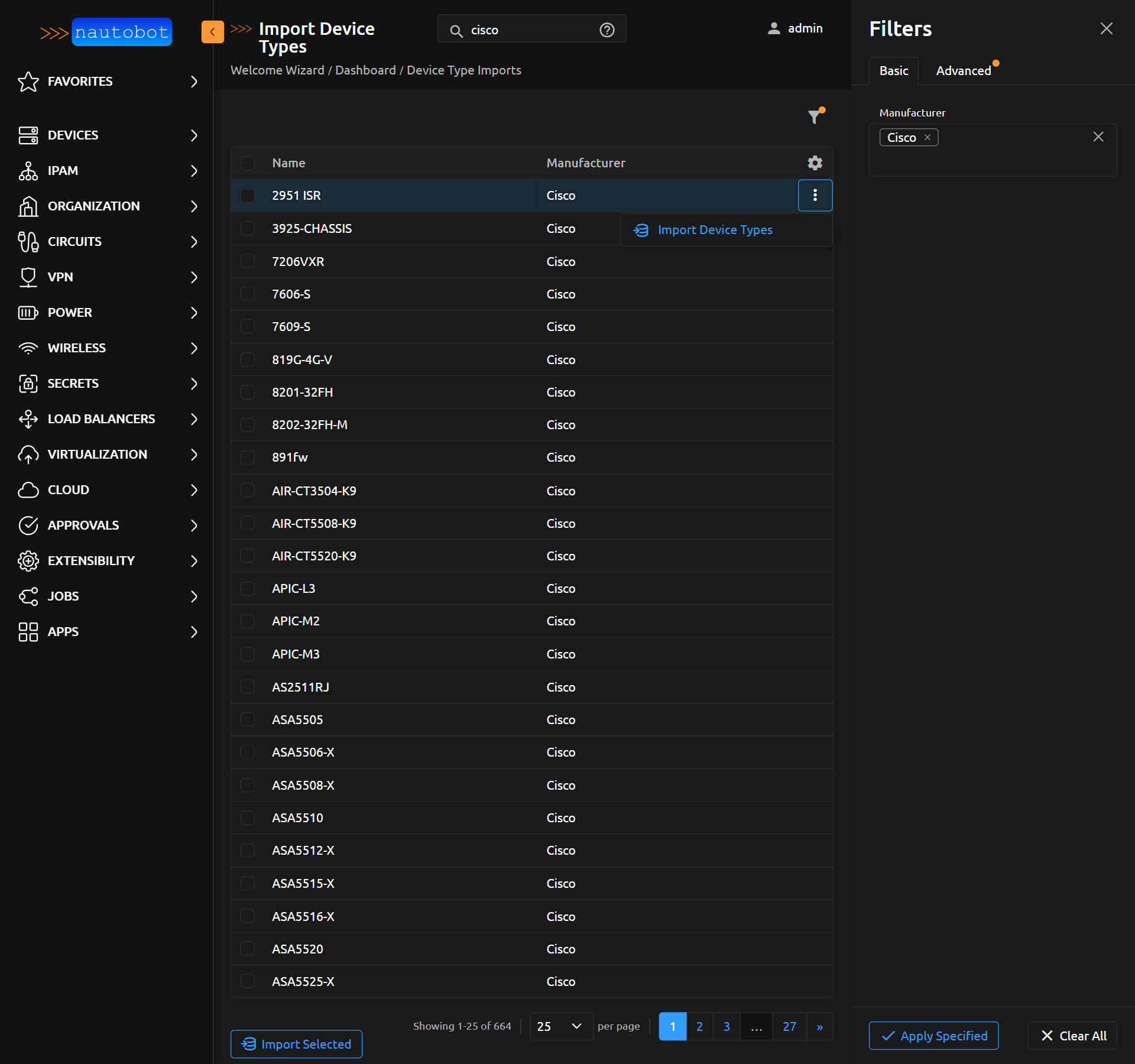Remove the Cisco manufacturer filter chip
1135x1064 pixels.
[926, 137]
